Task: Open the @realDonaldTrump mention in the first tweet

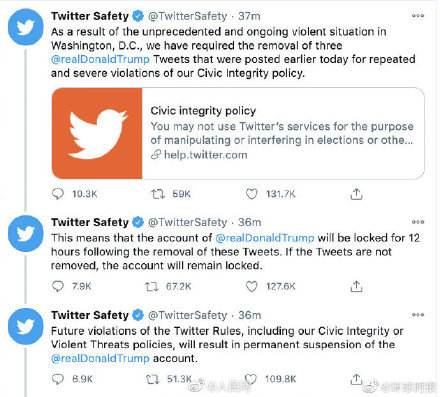Action: click(x=100, y=59)
